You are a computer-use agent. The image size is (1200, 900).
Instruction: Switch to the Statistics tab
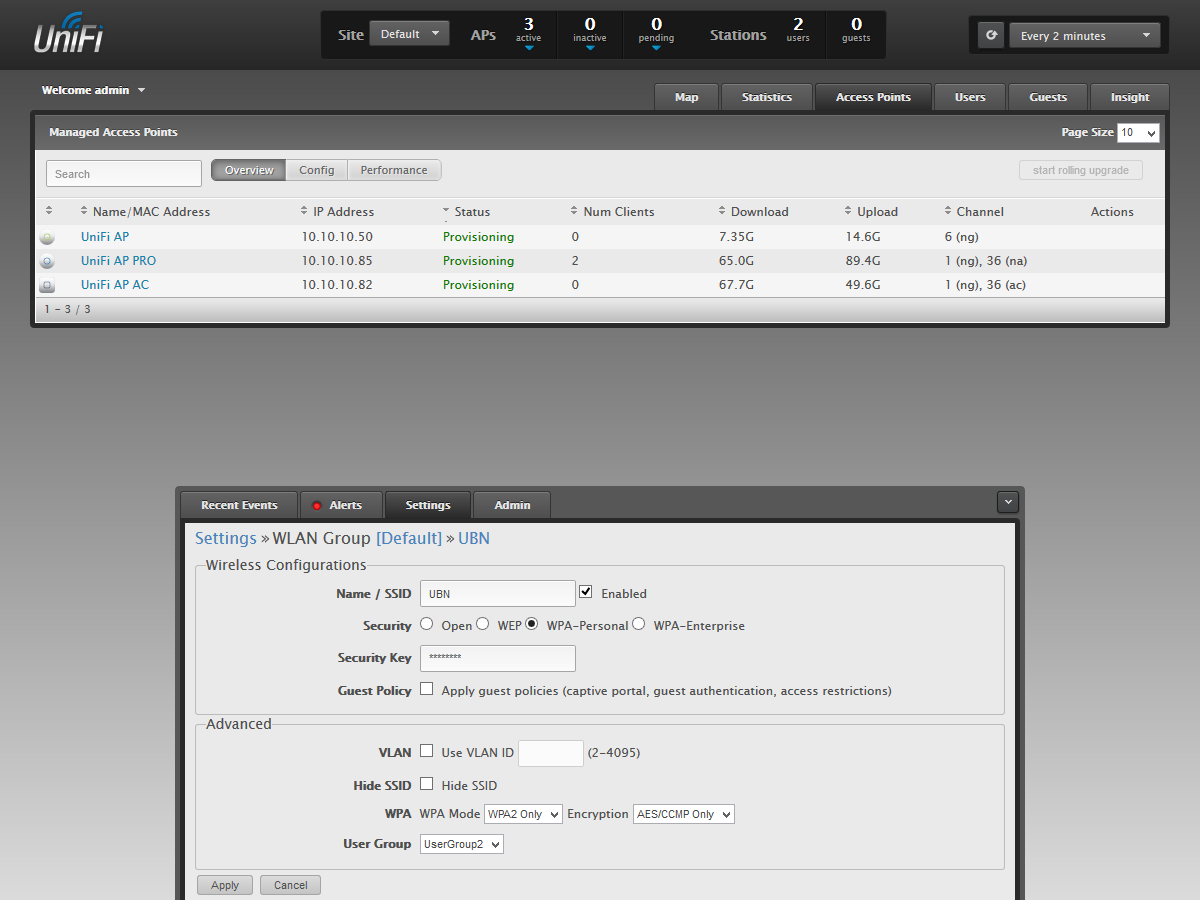[x=767, y=97]
